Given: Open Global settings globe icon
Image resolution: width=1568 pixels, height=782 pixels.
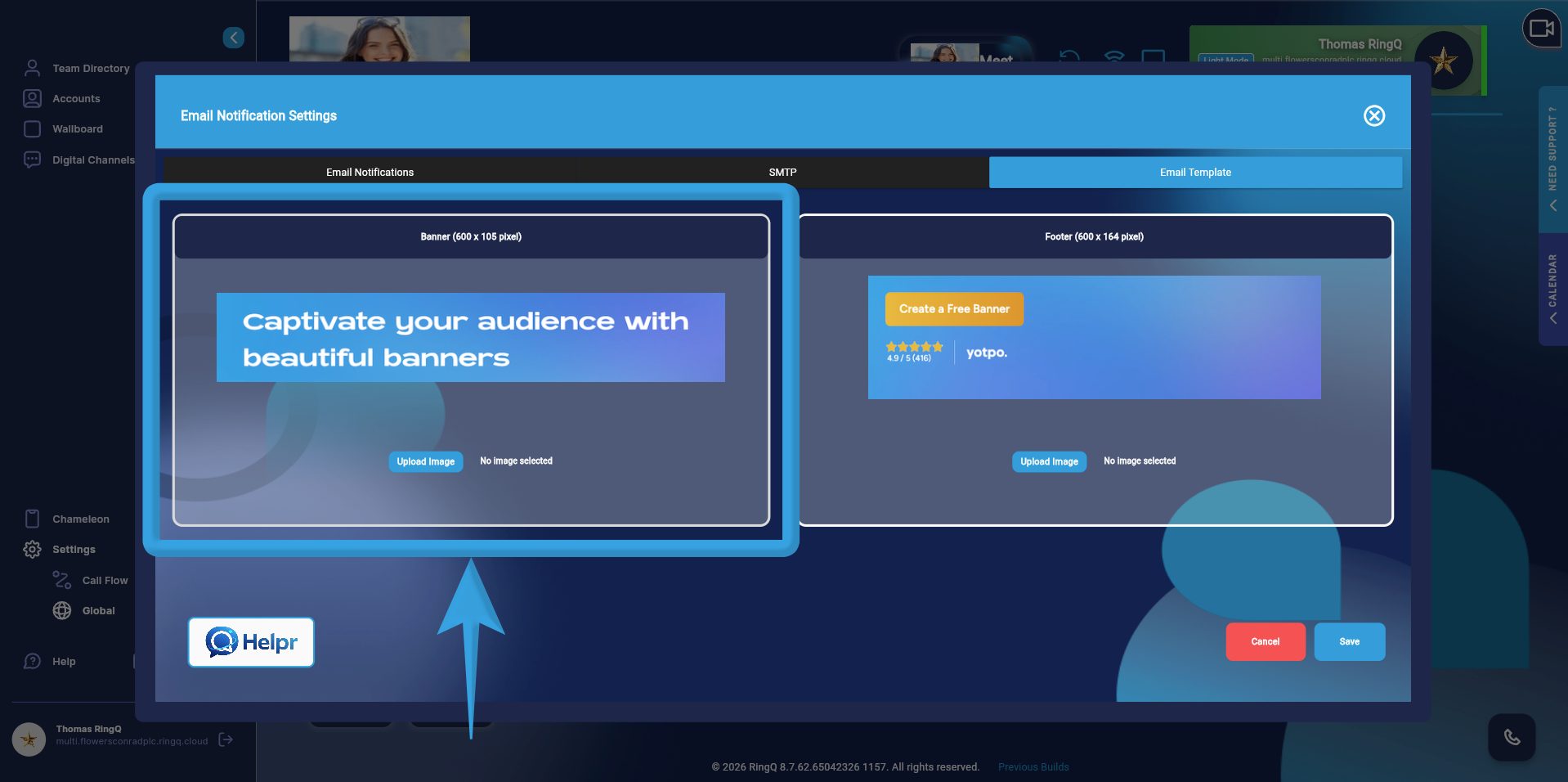Looking at the screenshot, I should pos(62,611).
